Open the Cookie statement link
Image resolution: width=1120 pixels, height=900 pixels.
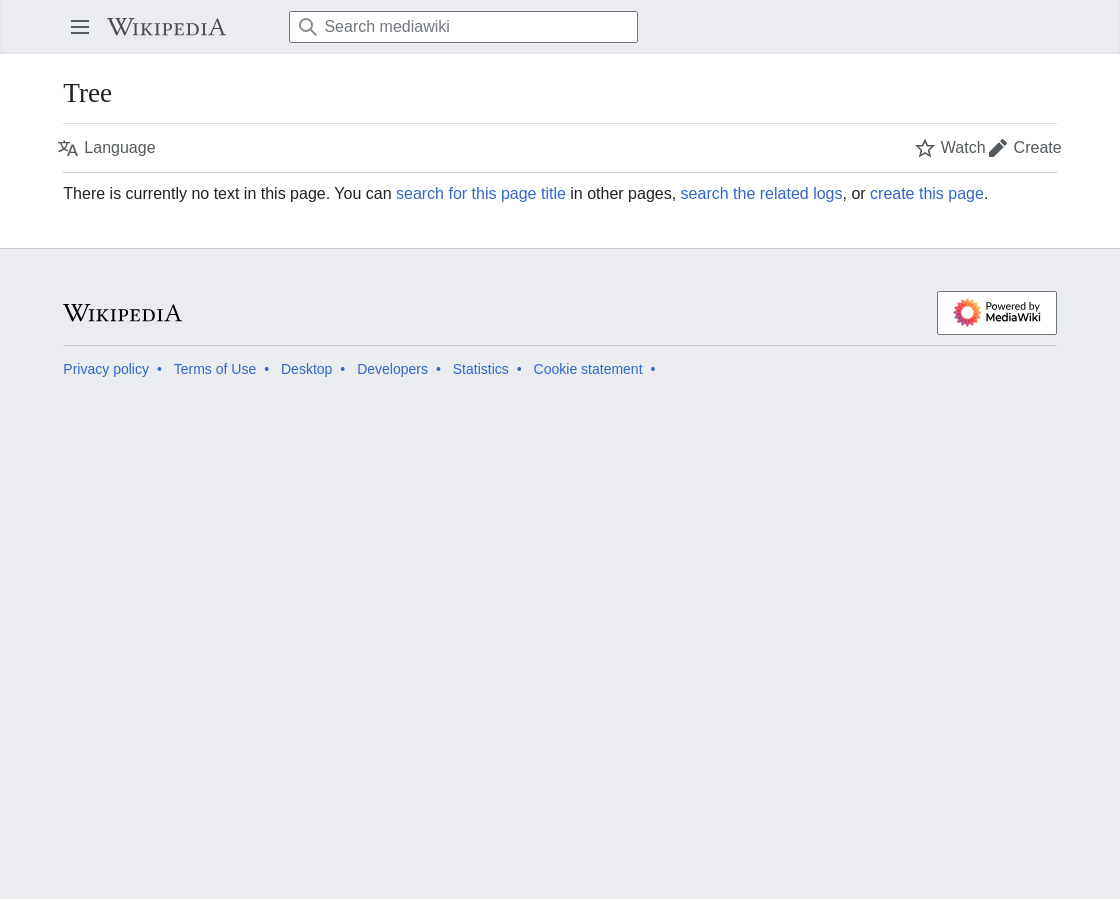[588, 369]
